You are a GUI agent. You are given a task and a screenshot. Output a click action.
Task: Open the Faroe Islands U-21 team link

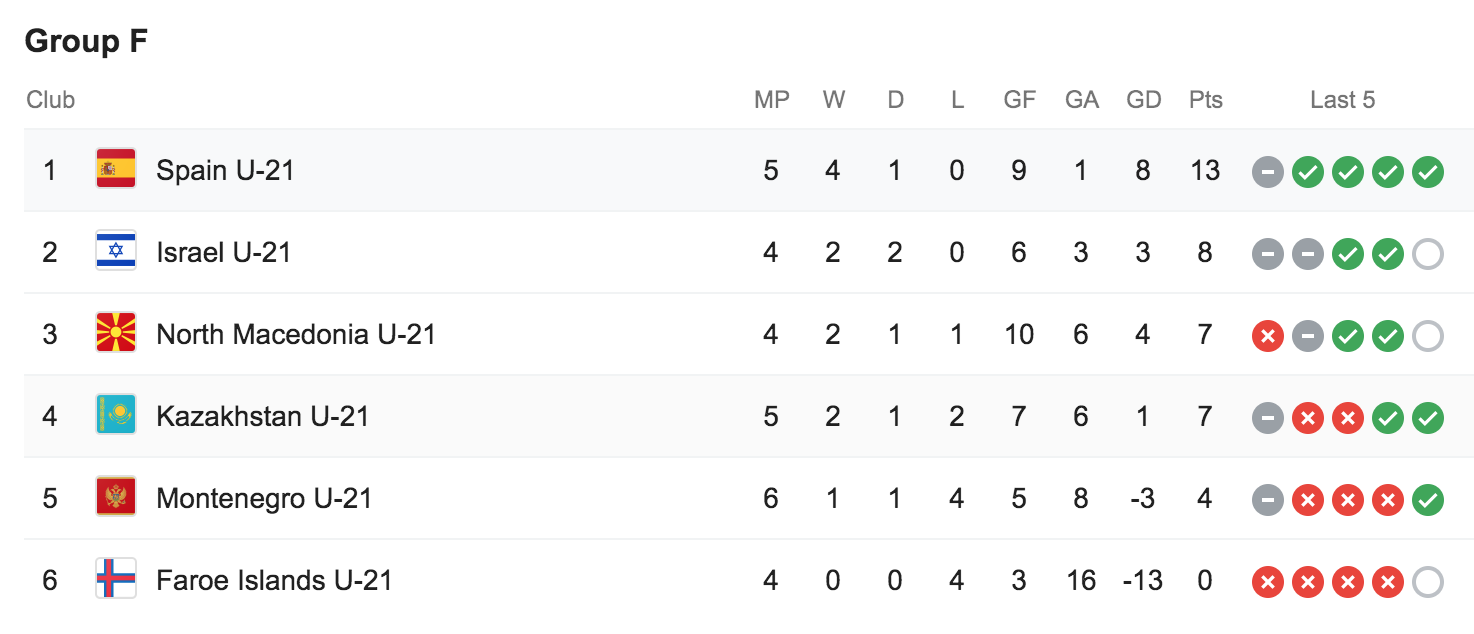[x=274, y=581]
